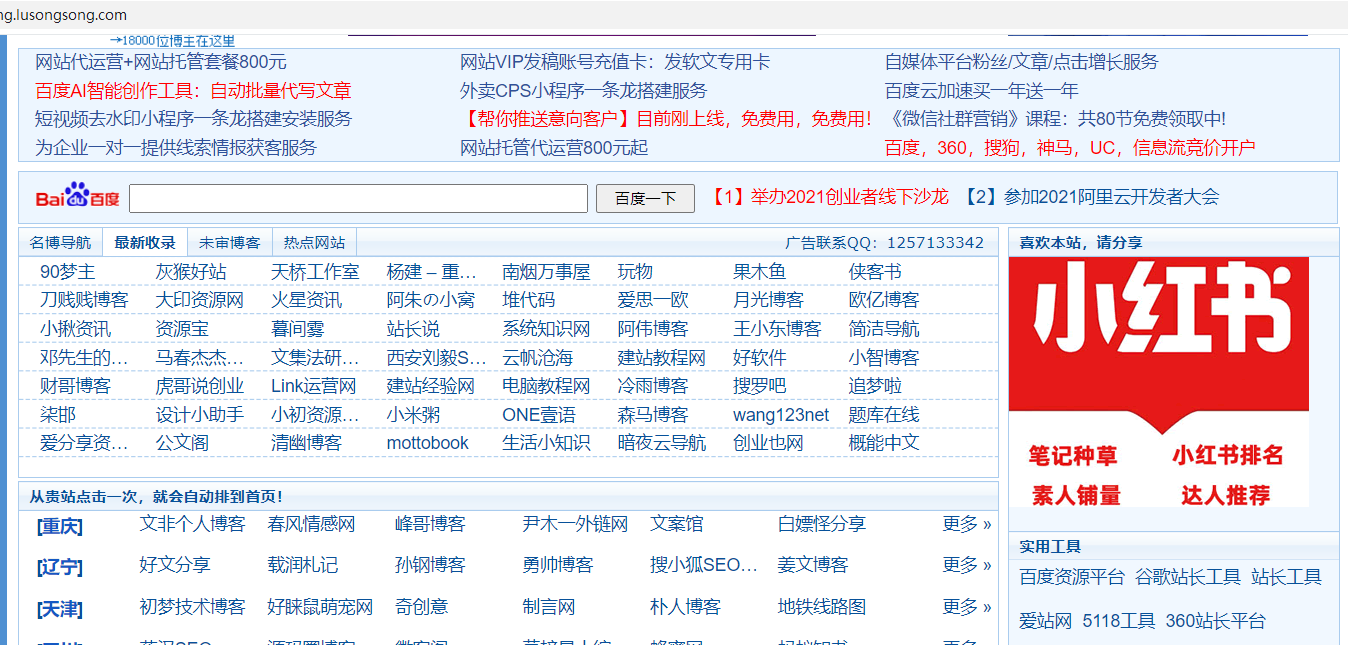Select the 最新收录 tab

click(x=145, y=243)
